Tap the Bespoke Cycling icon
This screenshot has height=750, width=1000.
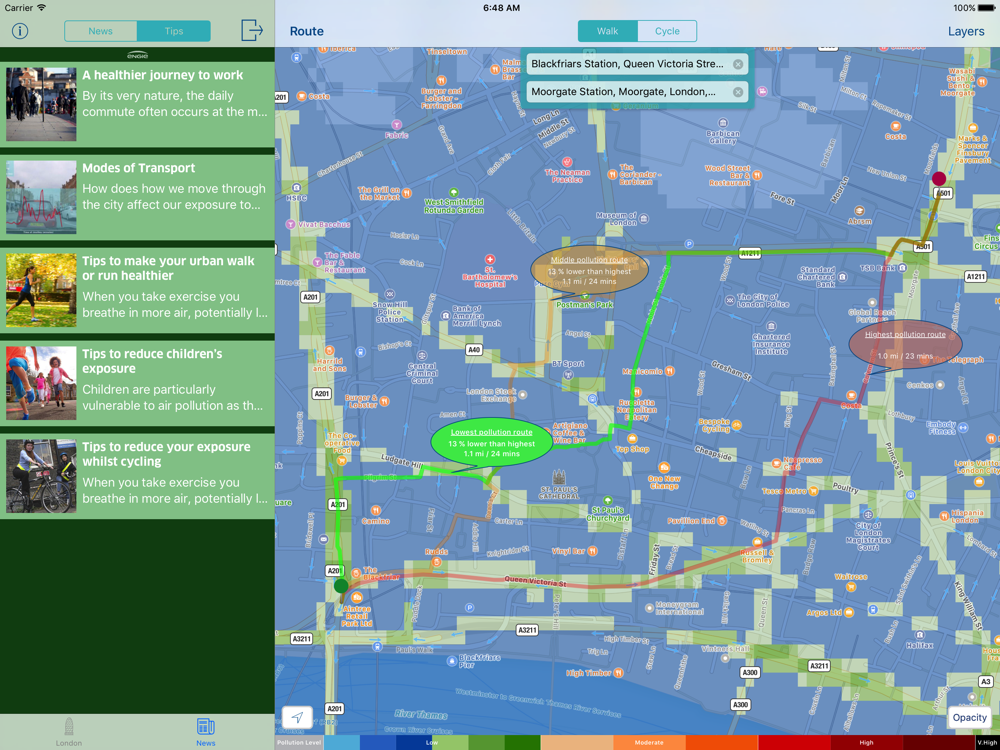click(737, 425)
